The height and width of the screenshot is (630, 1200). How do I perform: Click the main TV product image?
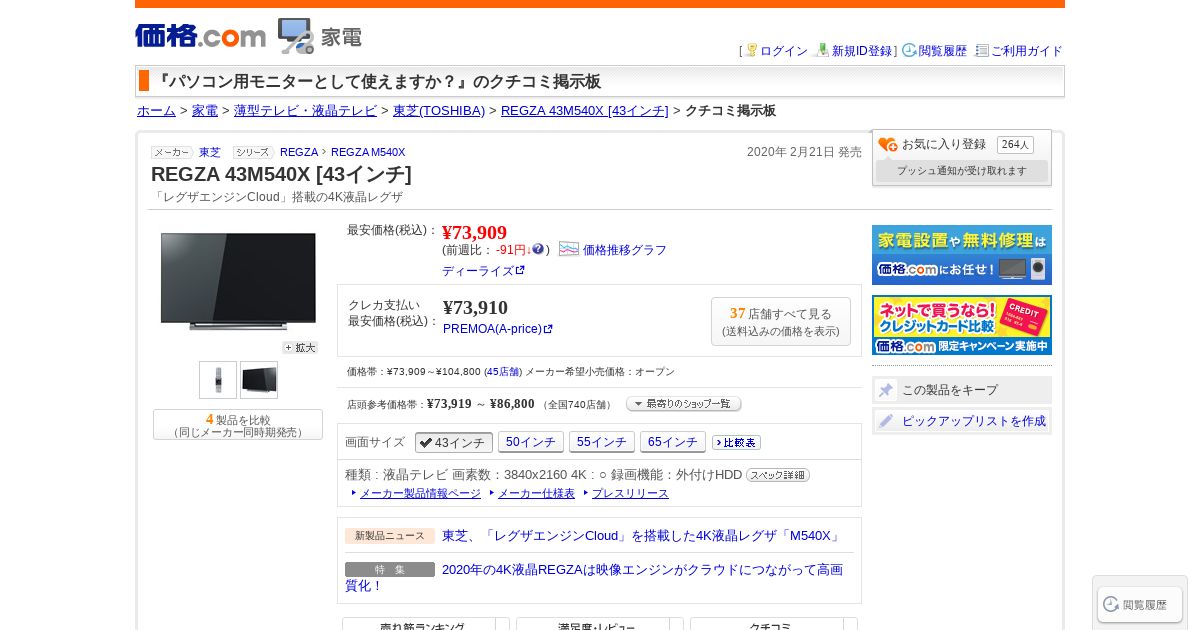click(x=238, y=281)
